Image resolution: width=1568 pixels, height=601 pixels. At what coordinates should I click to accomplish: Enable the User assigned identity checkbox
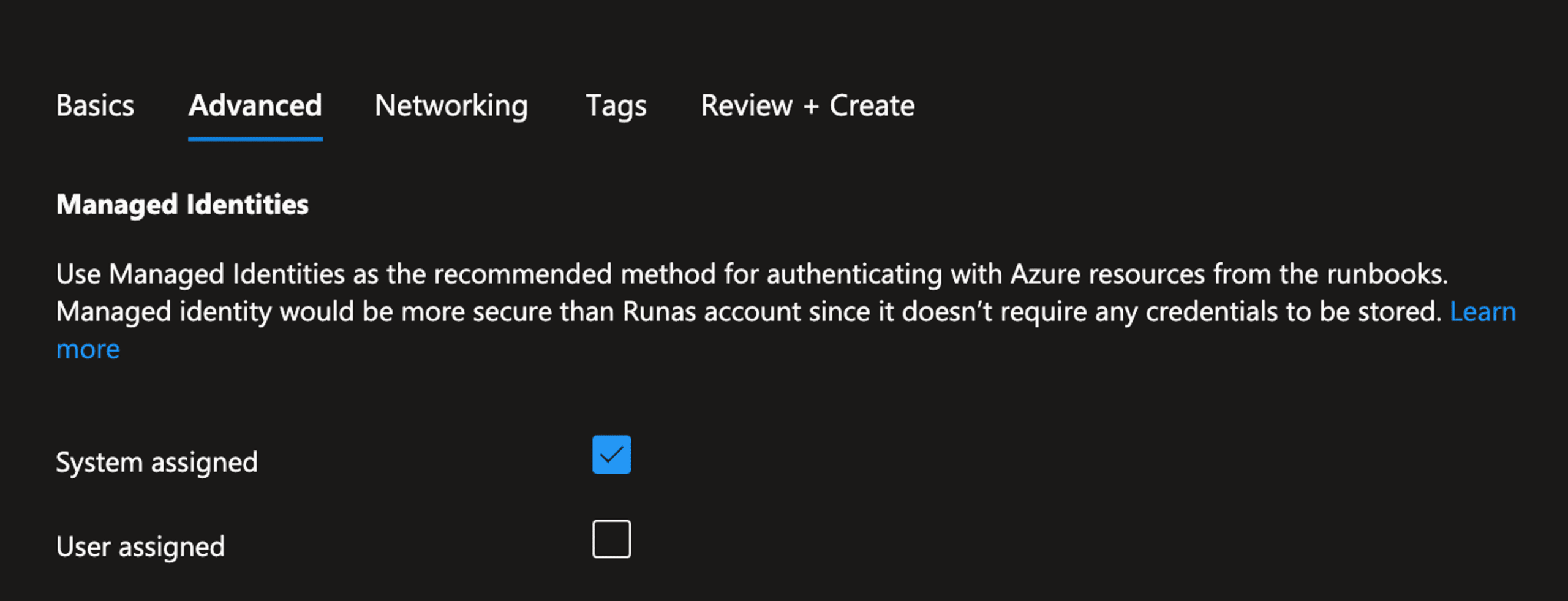click(x=611, y=539)
